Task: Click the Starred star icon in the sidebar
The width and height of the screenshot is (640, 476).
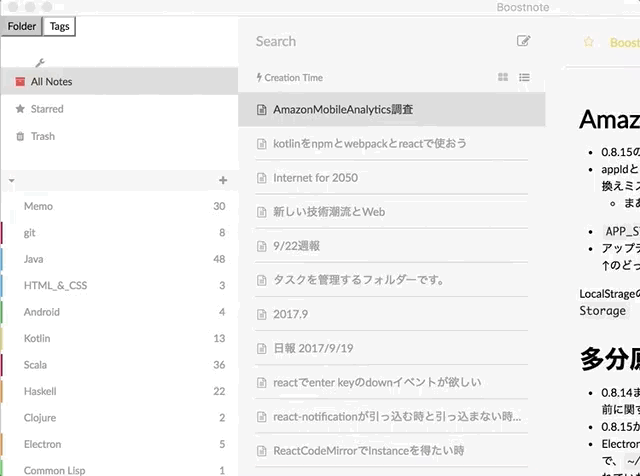Action: 20,109
